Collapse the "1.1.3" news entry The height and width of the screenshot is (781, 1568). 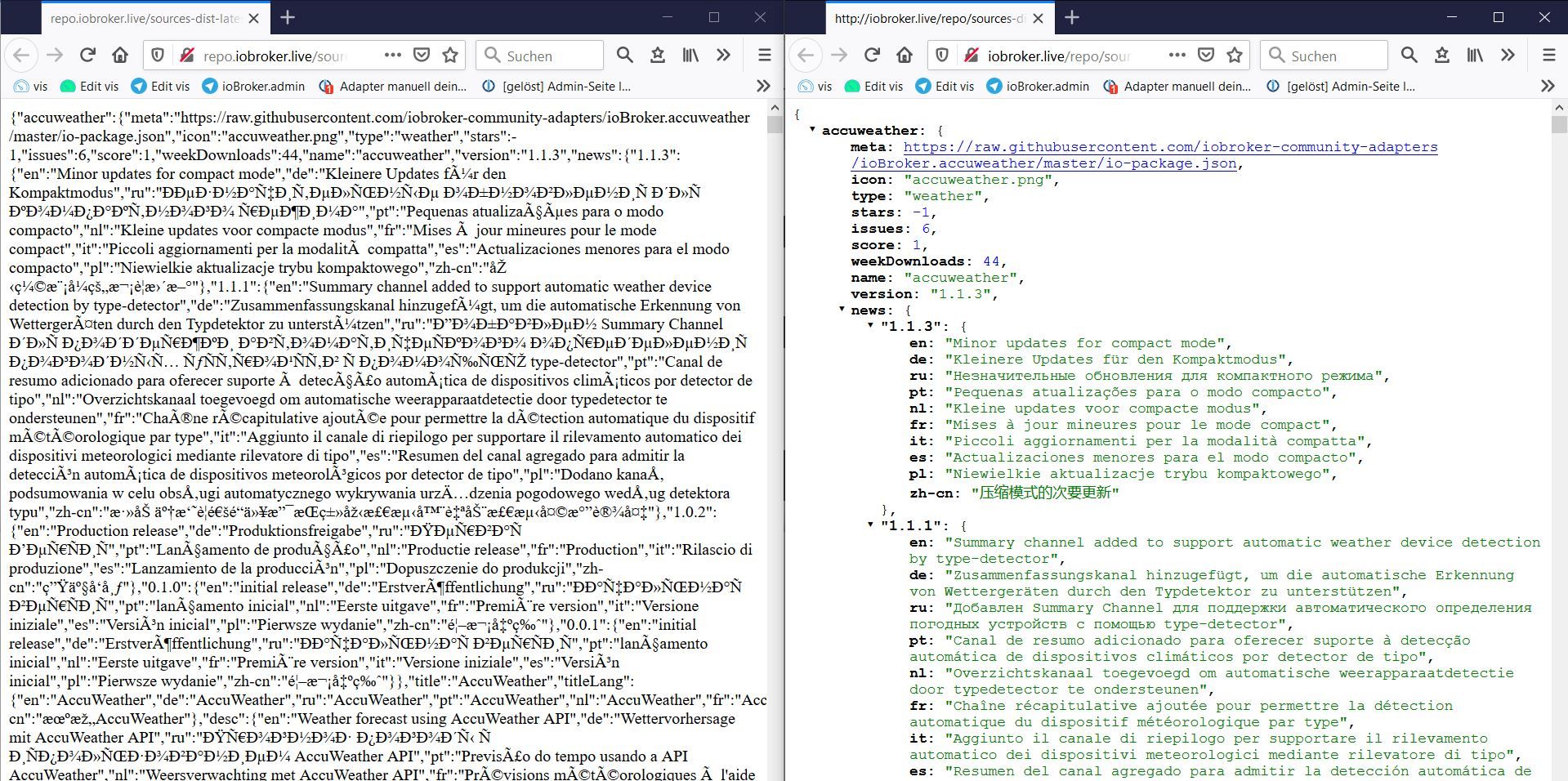(x=870, y=325)
